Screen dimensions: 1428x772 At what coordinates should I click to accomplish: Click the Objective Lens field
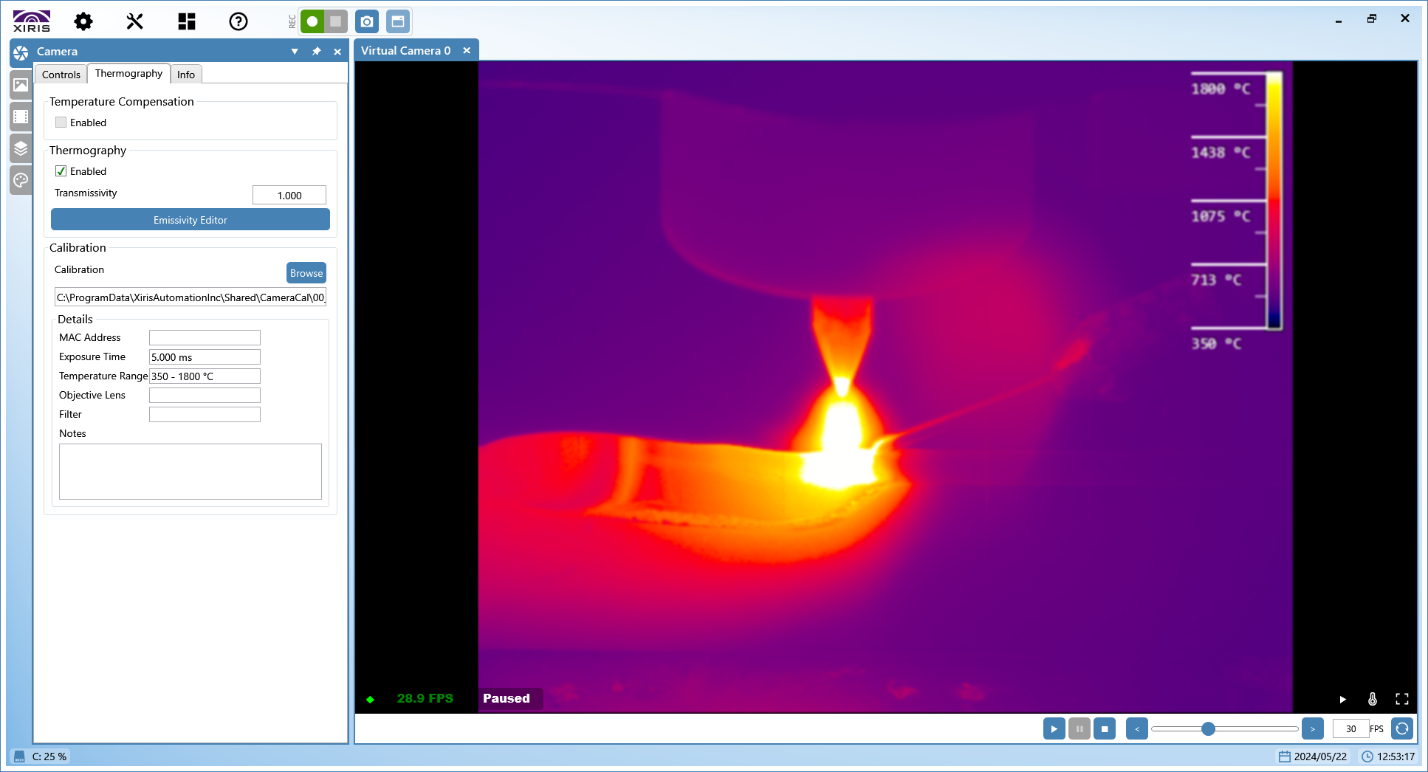204,395
